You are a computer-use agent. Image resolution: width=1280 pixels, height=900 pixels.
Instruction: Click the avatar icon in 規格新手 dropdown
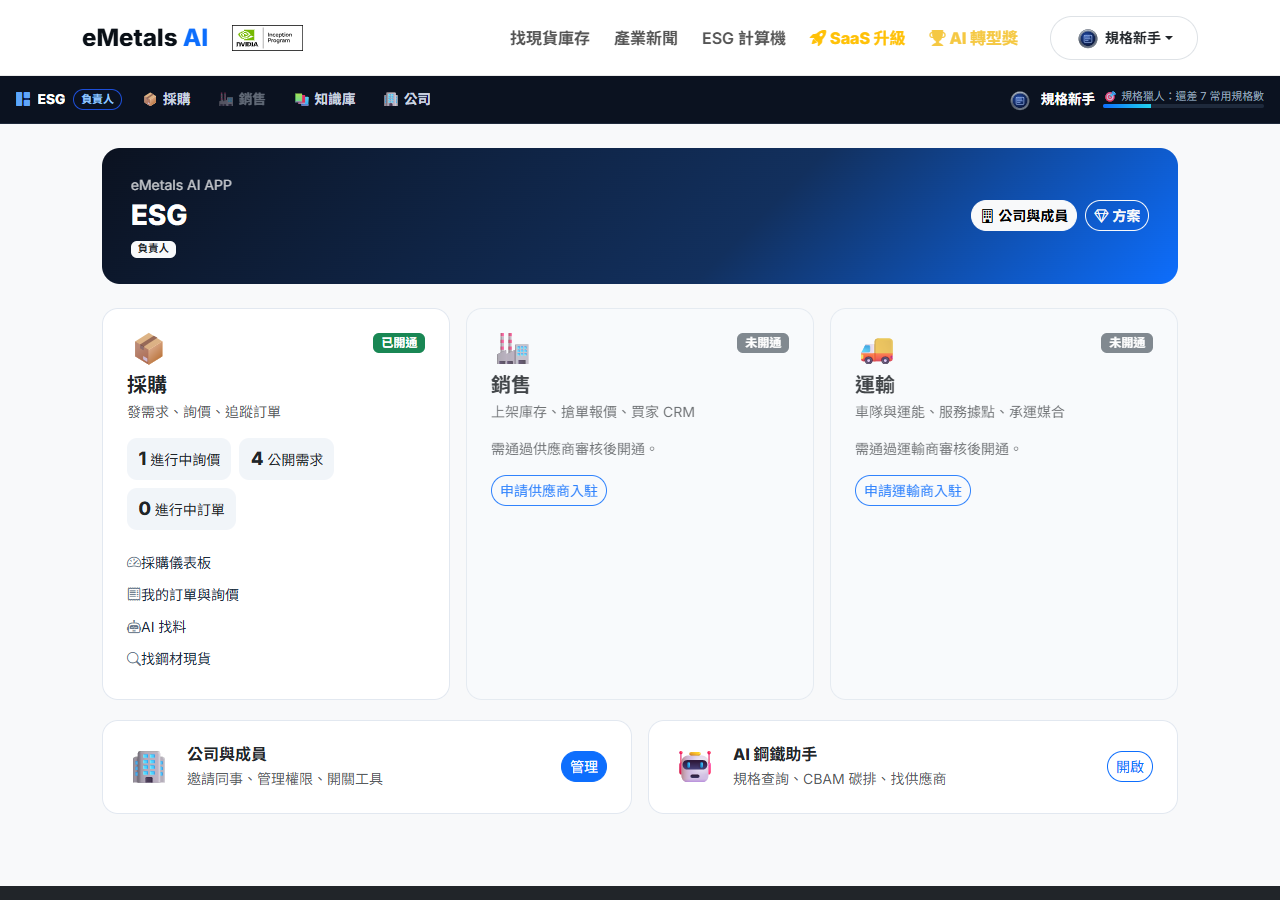pyautogui.click(x=1088, y=38)
